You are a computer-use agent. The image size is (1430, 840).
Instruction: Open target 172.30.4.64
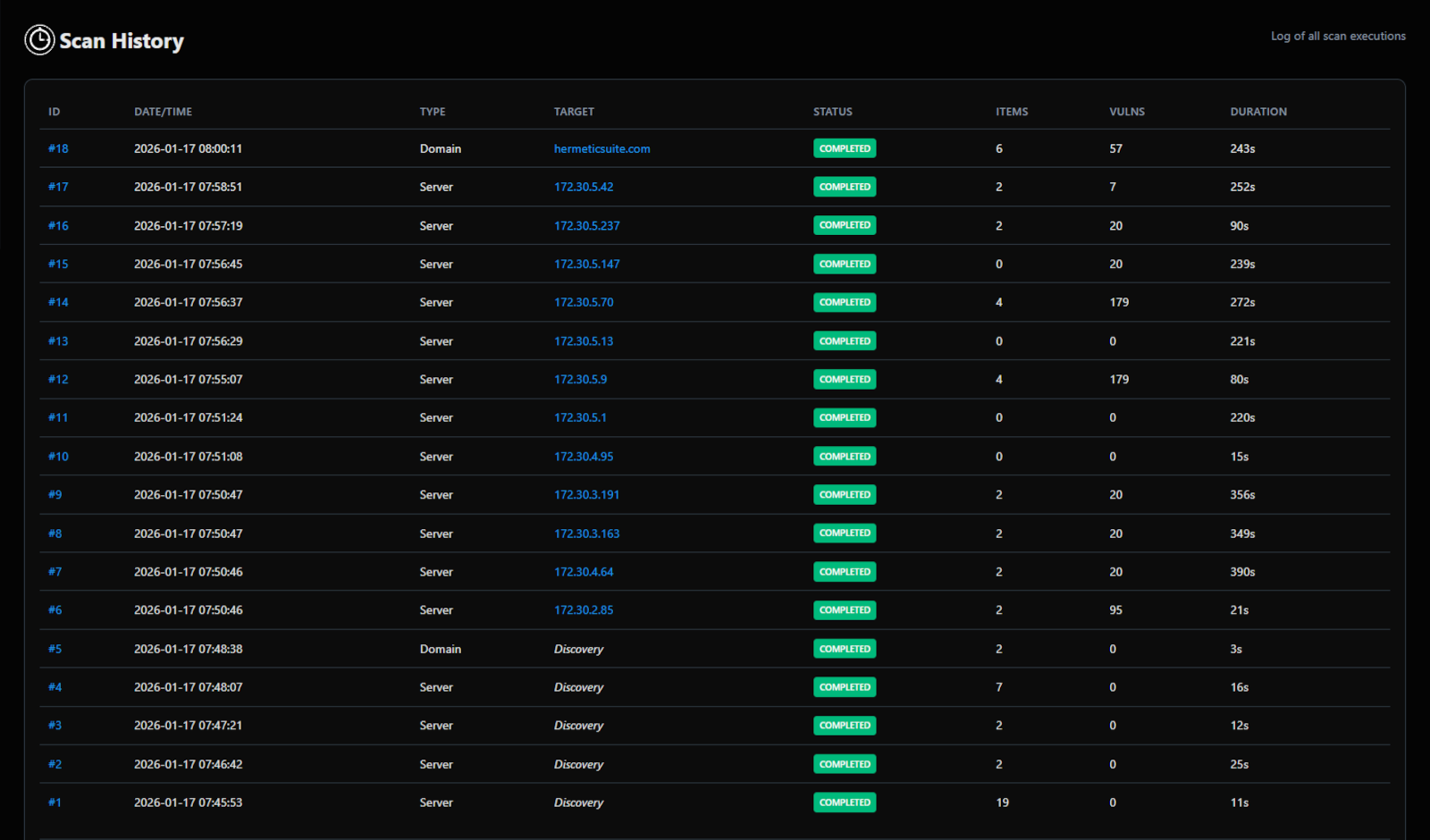pos(583,572)
